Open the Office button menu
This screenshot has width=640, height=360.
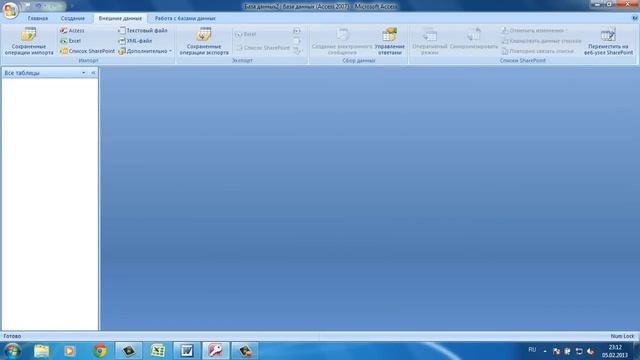point(10,10)
